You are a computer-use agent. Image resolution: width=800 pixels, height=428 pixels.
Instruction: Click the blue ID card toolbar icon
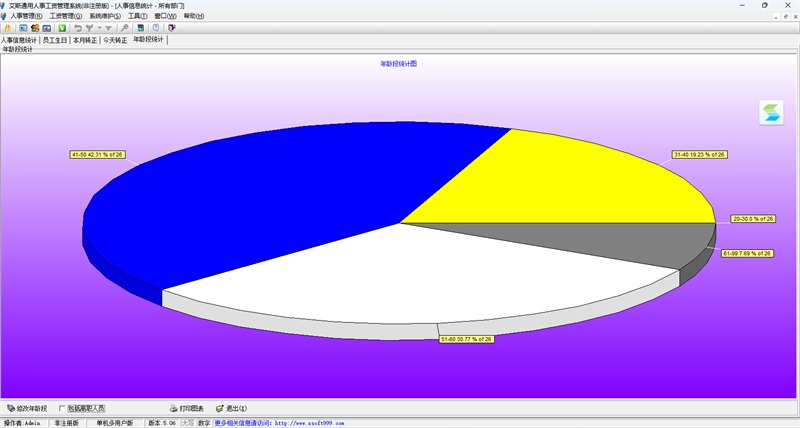47,28
